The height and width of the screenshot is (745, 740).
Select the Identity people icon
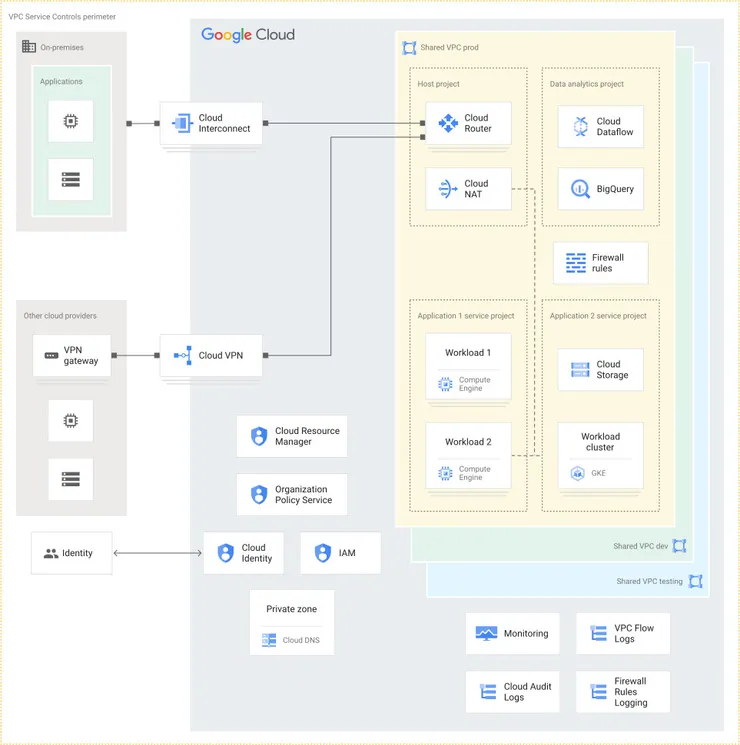(51, 553)
